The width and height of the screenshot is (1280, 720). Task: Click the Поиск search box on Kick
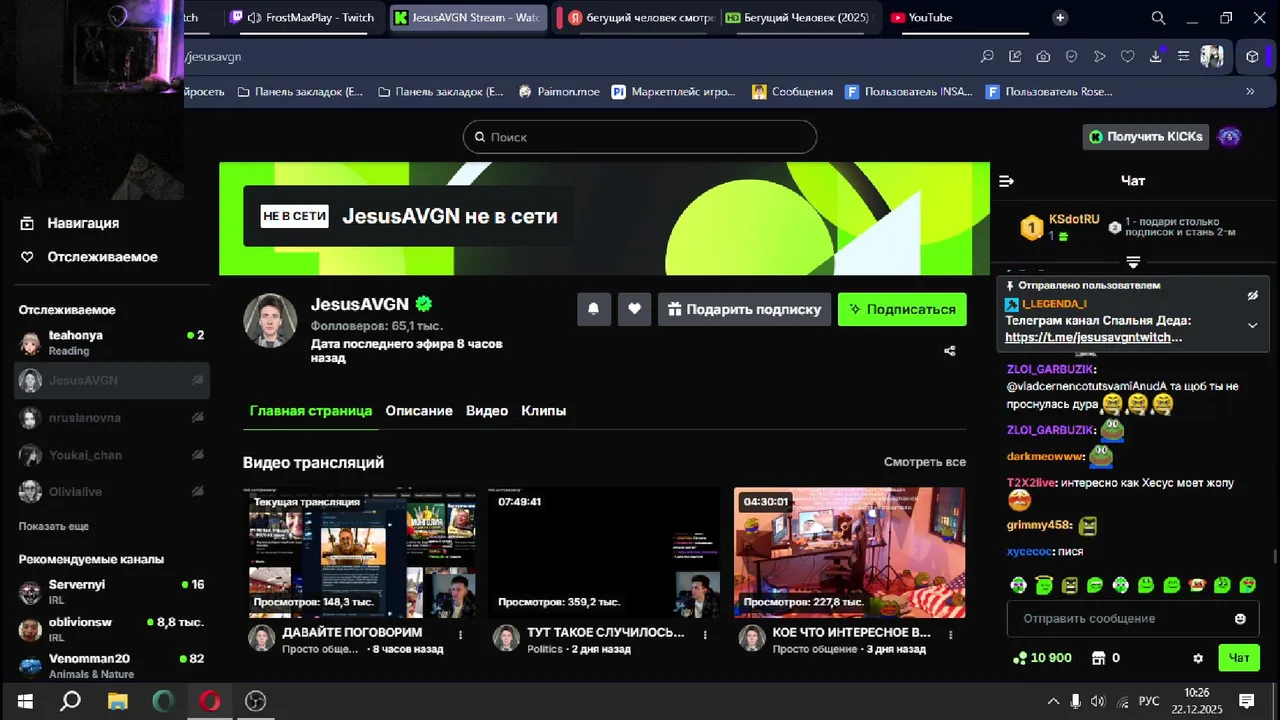coord(640,137)
